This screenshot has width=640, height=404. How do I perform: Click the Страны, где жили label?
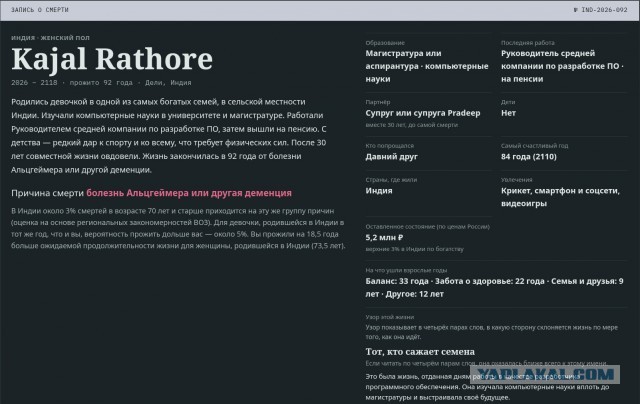tap(391, 180)
